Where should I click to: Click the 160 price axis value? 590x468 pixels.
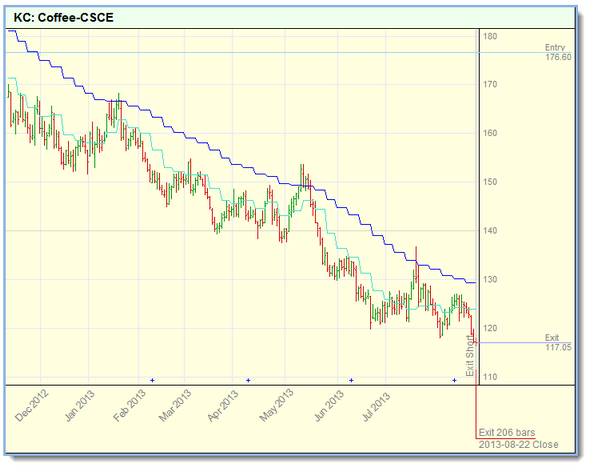pyautogui.click(x=490, y=133)
